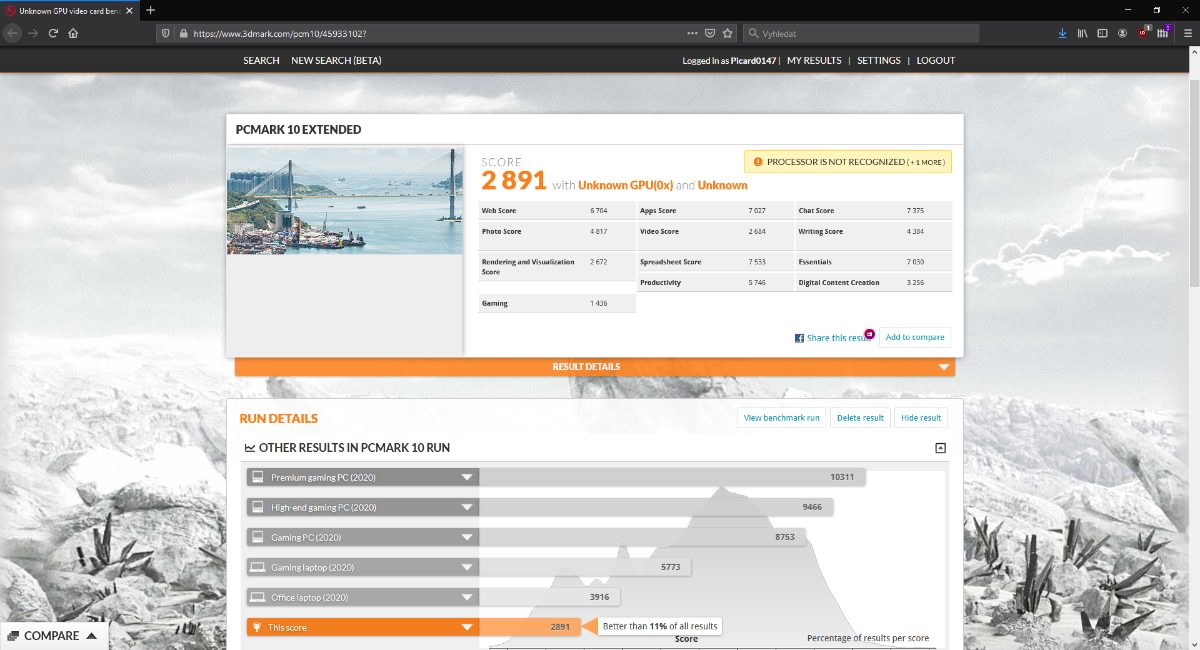This screenshot has width=1200, height=650.
Task: Collapse the Other Results section toggle
Action: (940, 448)
